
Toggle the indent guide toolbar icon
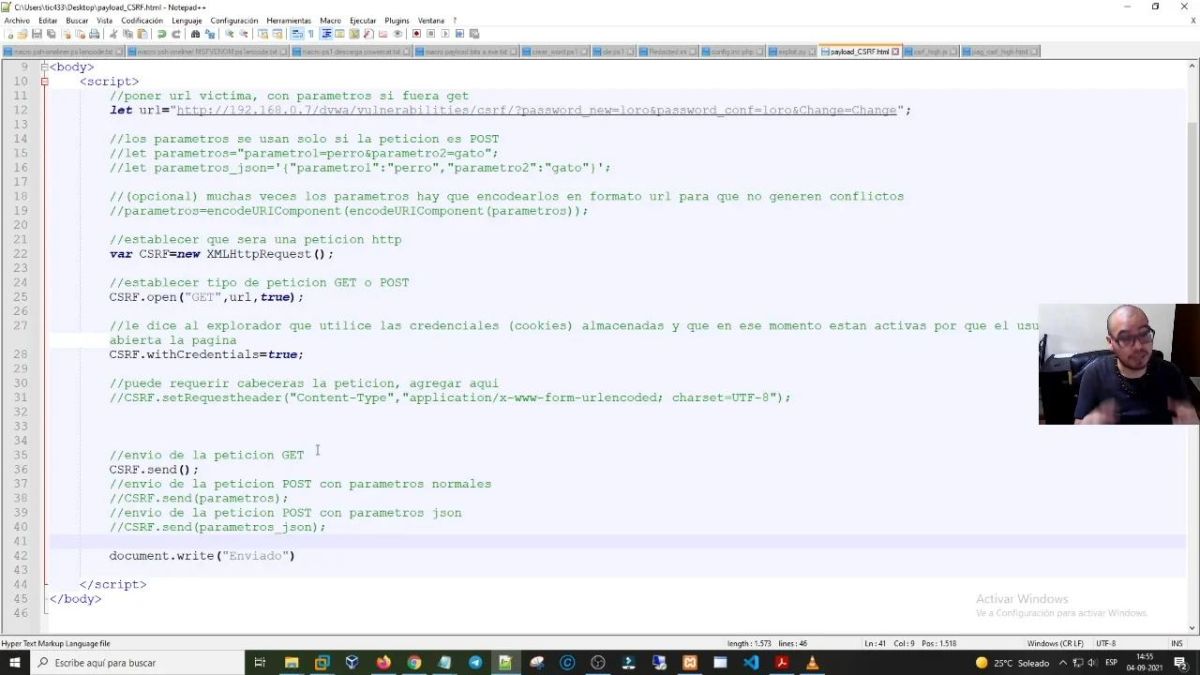click(x=326, y=34)
